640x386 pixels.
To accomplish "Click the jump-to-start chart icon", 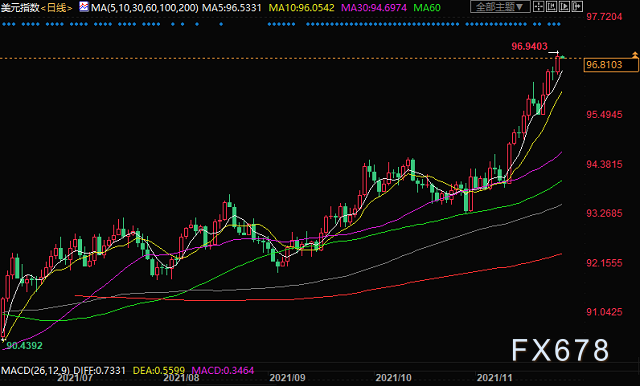I will pos(551,7).
